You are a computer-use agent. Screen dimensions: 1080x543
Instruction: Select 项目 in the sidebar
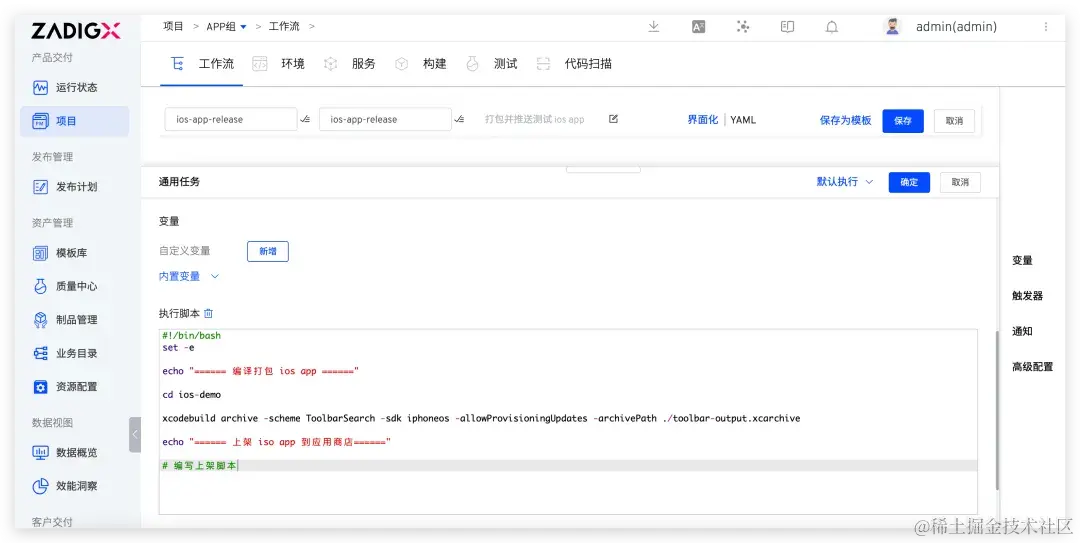[74, 121]
